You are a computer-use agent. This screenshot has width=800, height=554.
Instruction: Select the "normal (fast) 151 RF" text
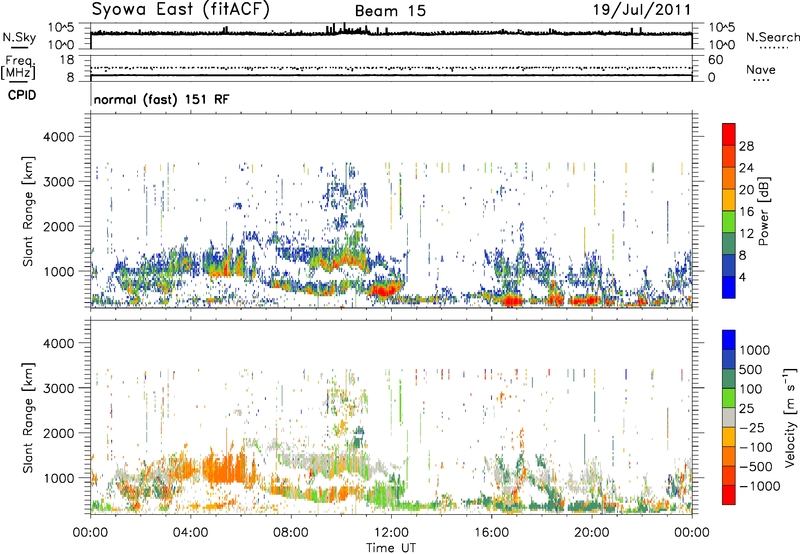pyautogui.click(x=161, y=99)
